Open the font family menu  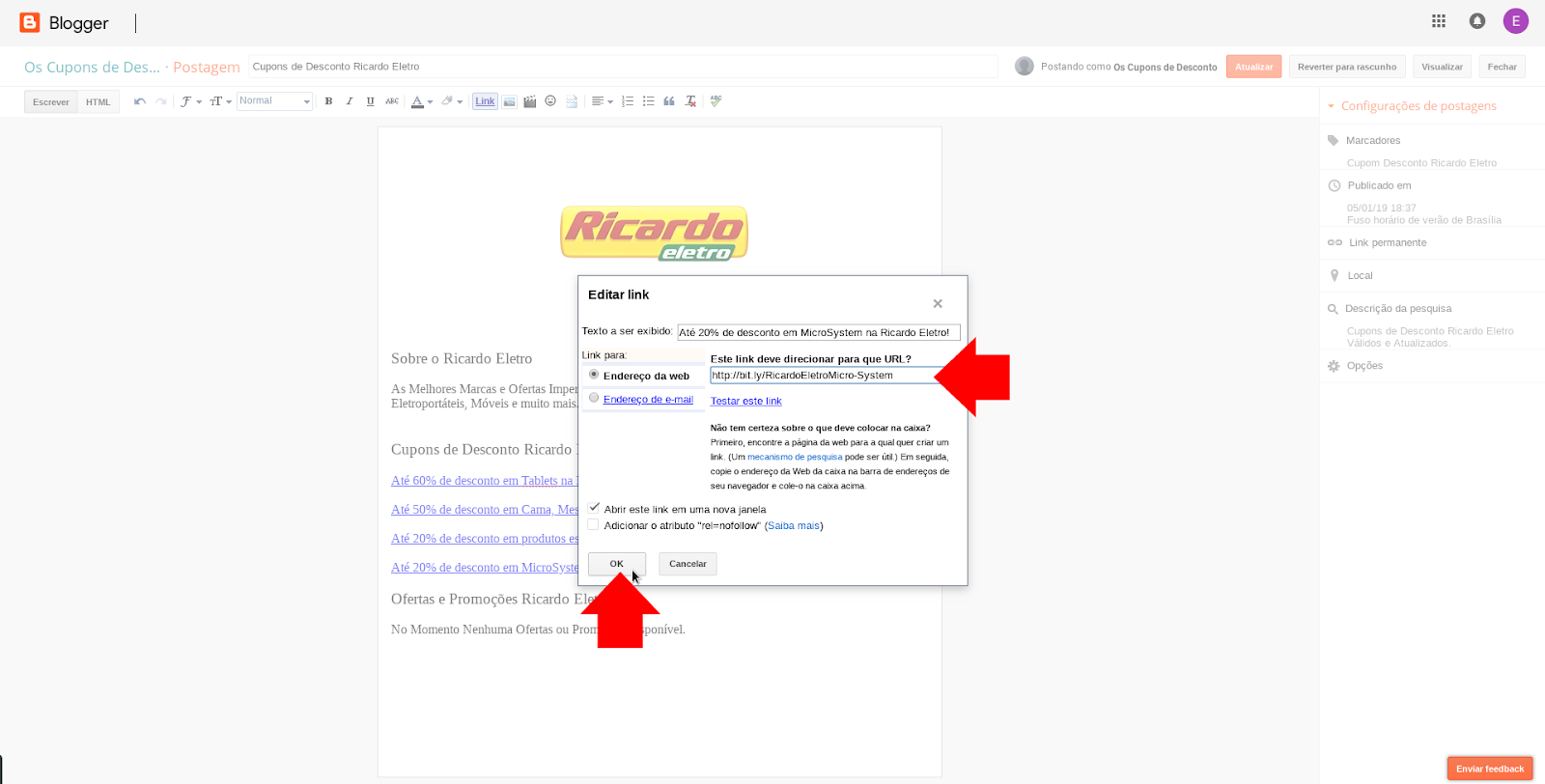point(190,101)
